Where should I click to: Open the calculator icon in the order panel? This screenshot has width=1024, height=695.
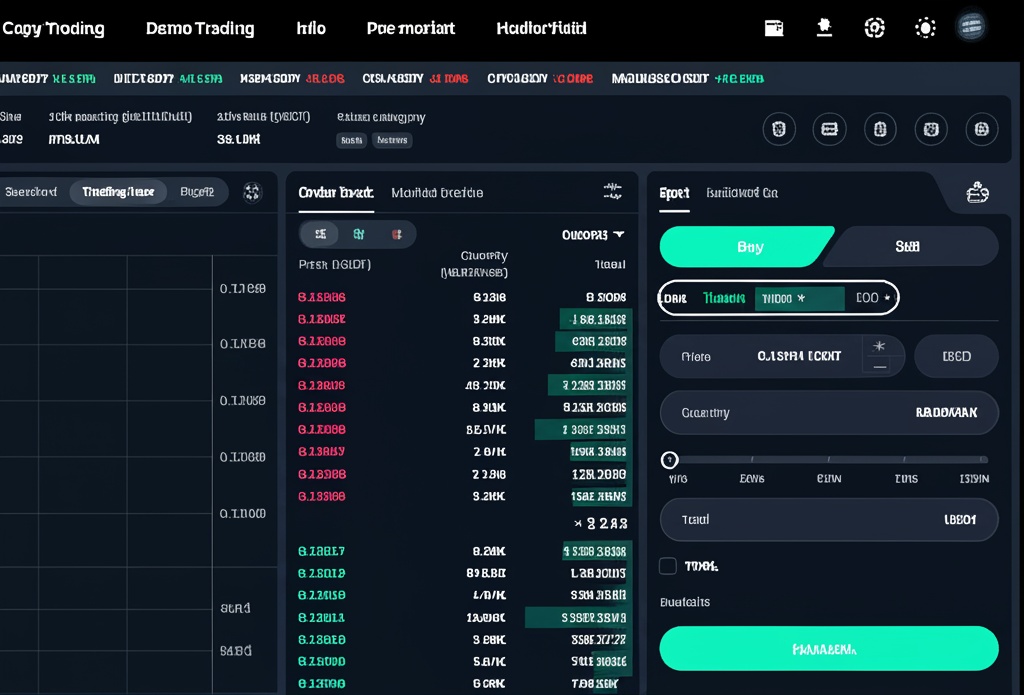click(977, 193)
